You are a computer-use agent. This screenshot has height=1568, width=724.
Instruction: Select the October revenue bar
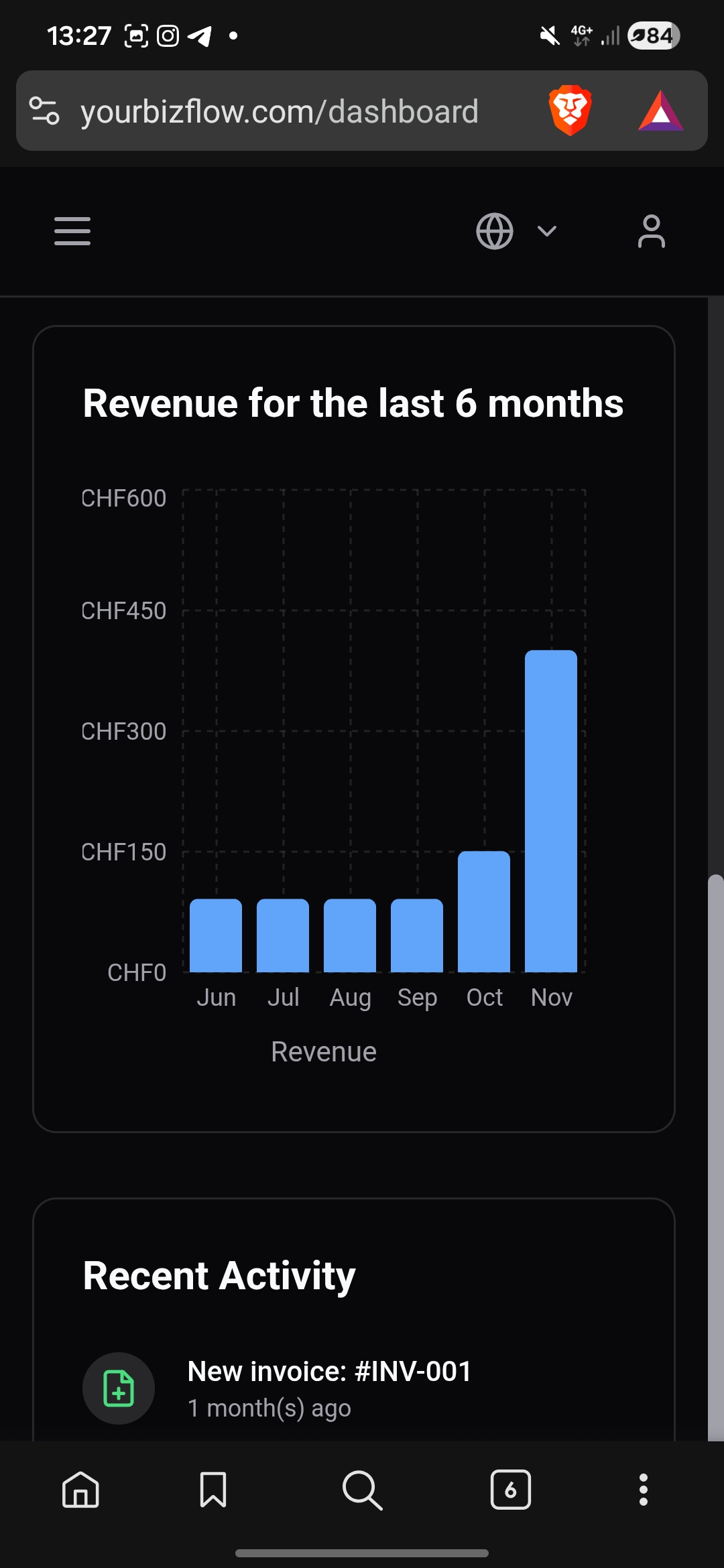pos(484,911)
